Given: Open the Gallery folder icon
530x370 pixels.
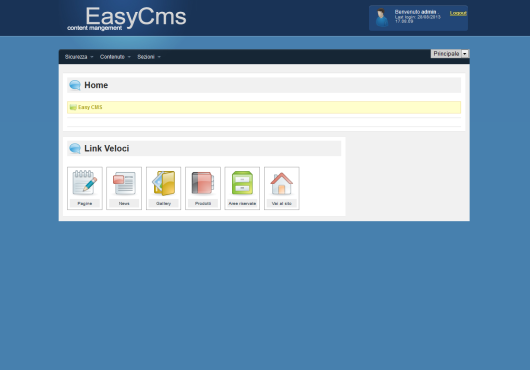Looking at the screenshot, I should coord(164,183).
